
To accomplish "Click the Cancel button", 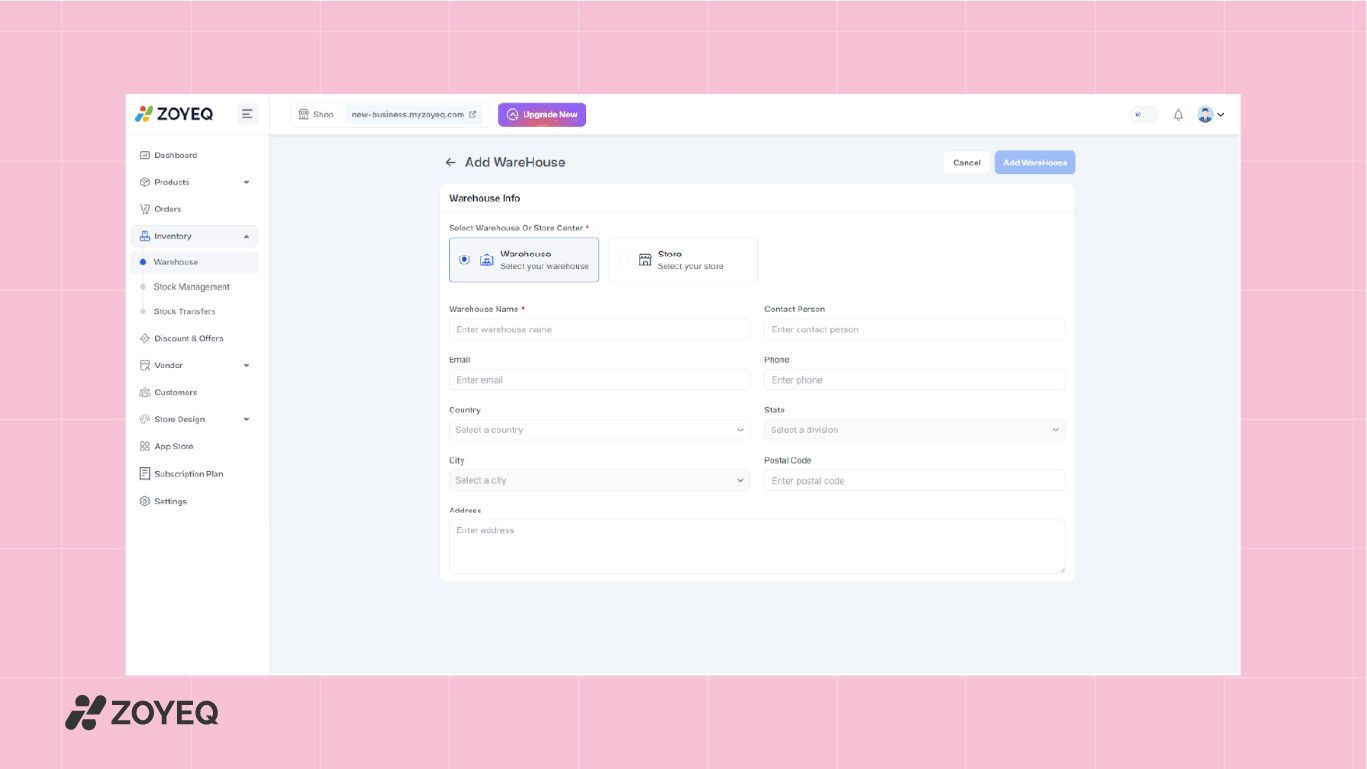I will (966, 163).
